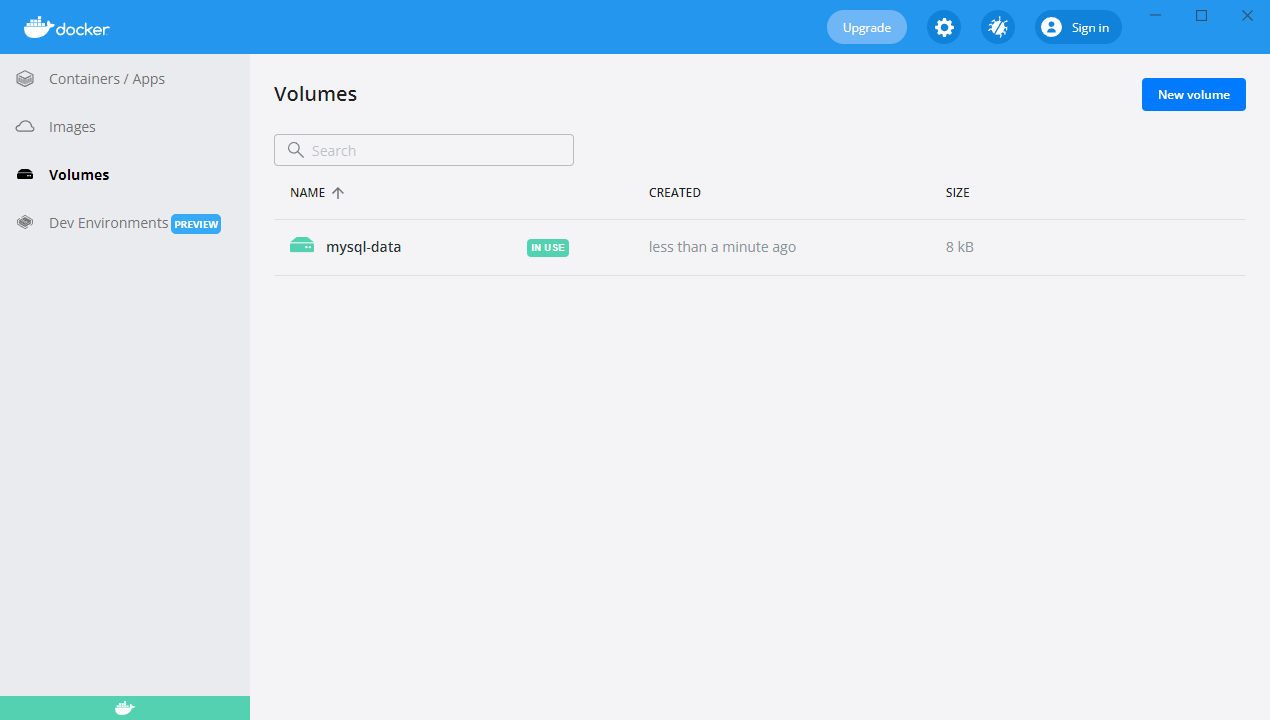Click Containers / Apps cube icon
The height and width of the screenshot is (720, 1270).
tap(25, 79)
